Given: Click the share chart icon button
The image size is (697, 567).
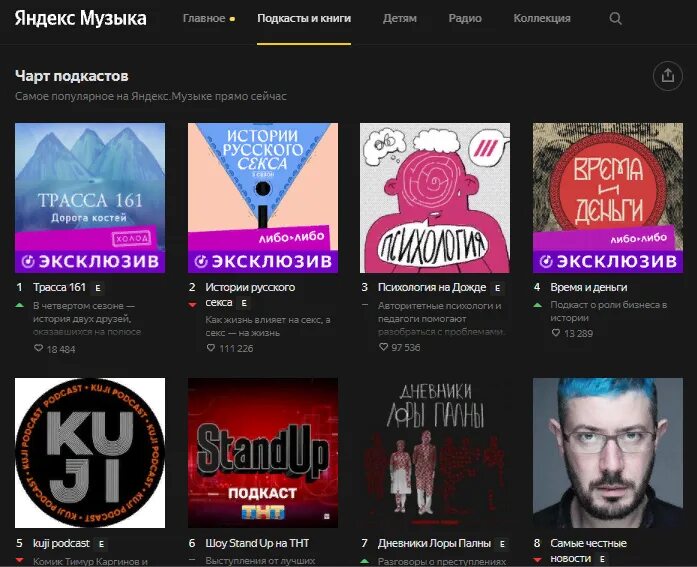Looking at the screenshot, I should (668, 76).
